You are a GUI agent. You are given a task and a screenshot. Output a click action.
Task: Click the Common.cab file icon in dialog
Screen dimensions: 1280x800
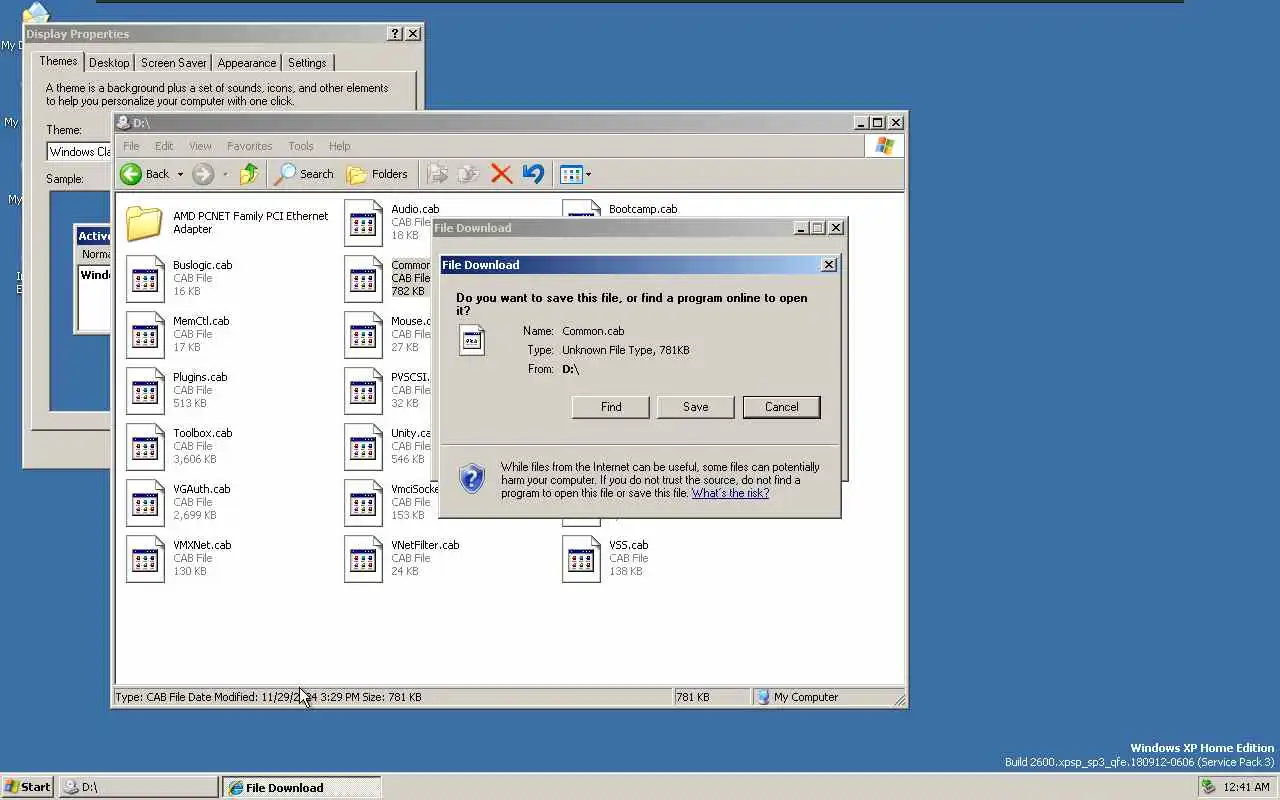pyautogui.click(x=472, y=340)
